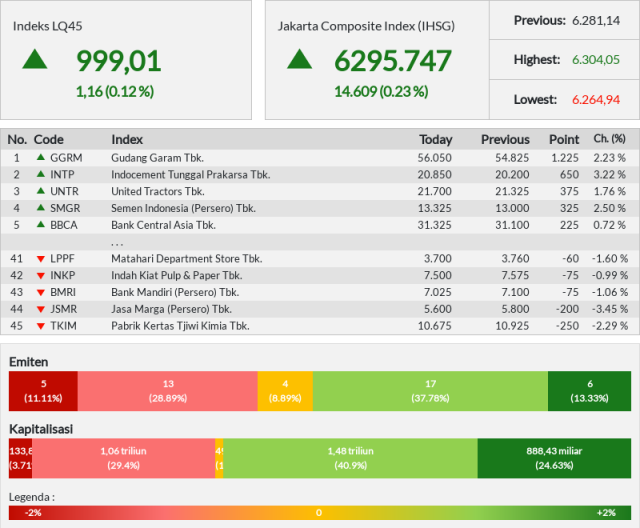The image size is (640, 528).
Task: Expand the hidden rows ellipsis
Action: [117, 244]
